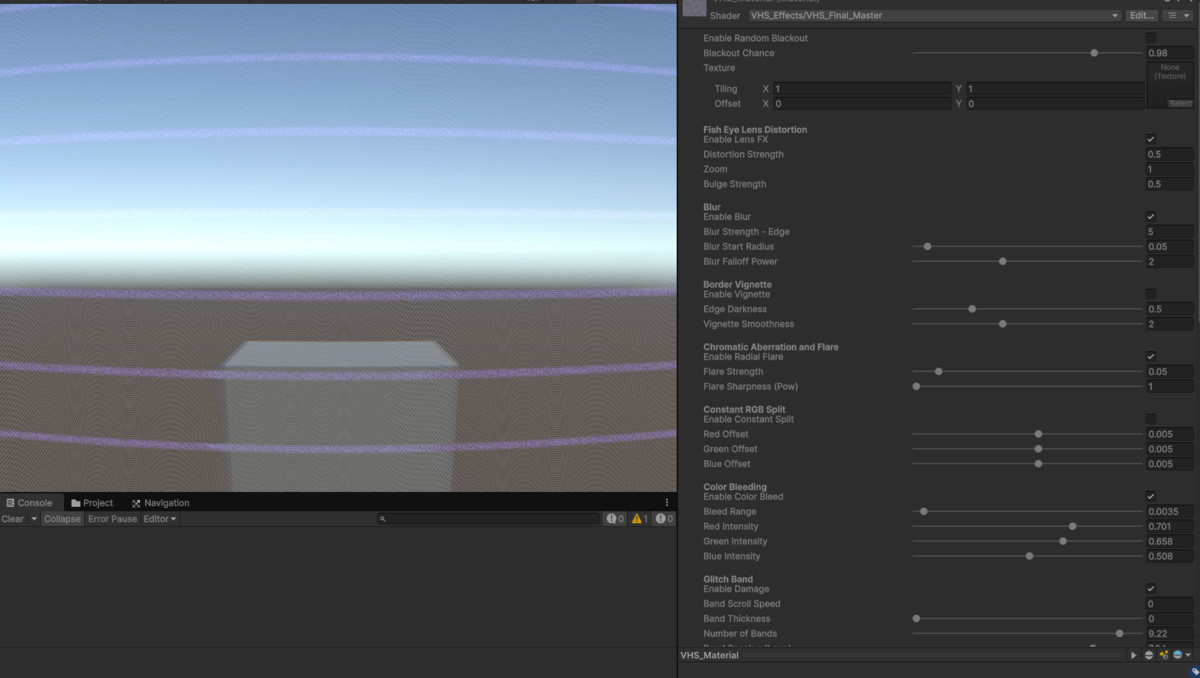This screenshot has height=678, width=1200.
Task: Open the Editor dropdown in the console
Action: 160,519
